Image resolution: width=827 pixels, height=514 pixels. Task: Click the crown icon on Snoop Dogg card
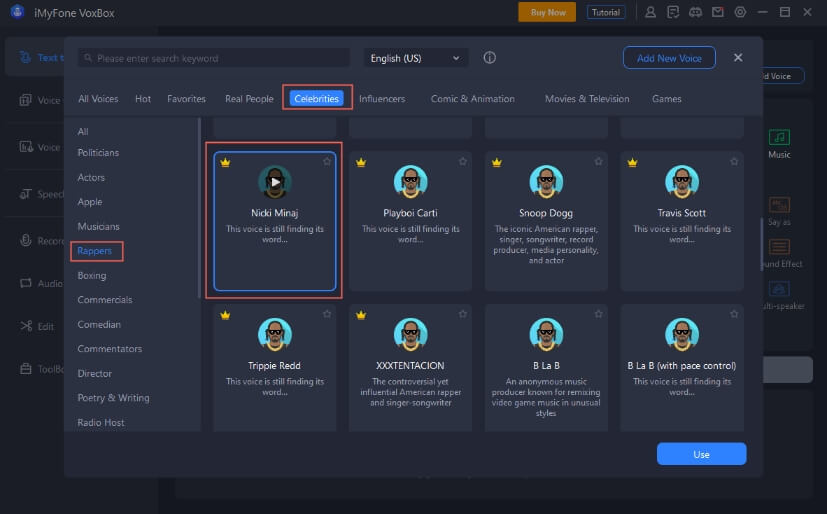pyautogui.click(x=496, y=162)
